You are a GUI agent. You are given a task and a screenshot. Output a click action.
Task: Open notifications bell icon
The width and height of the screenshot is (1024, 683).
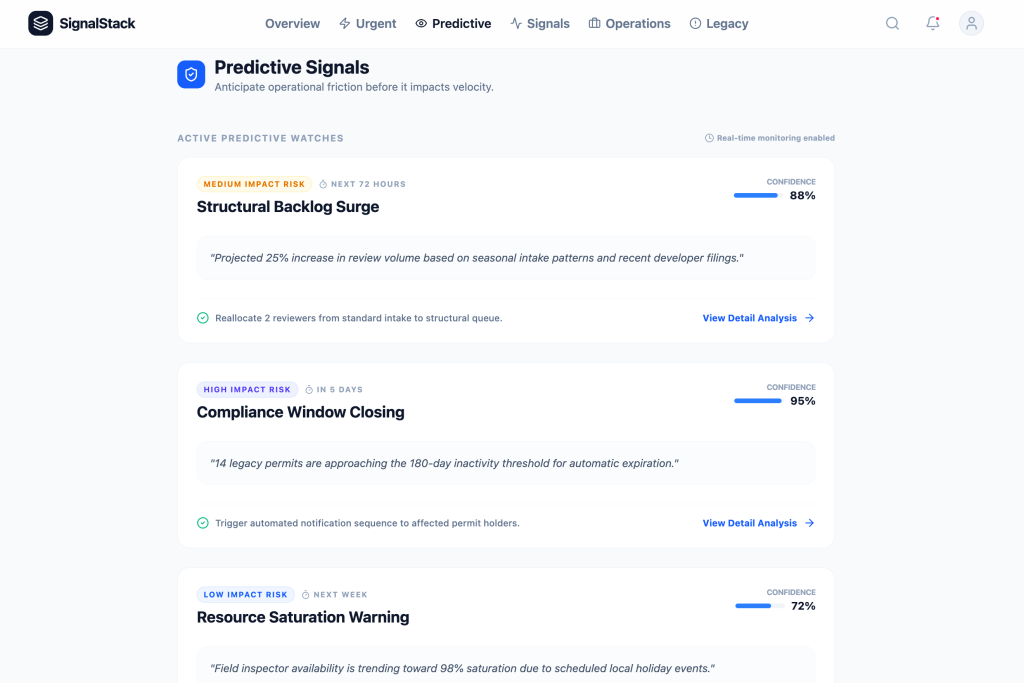coord(932,23)
